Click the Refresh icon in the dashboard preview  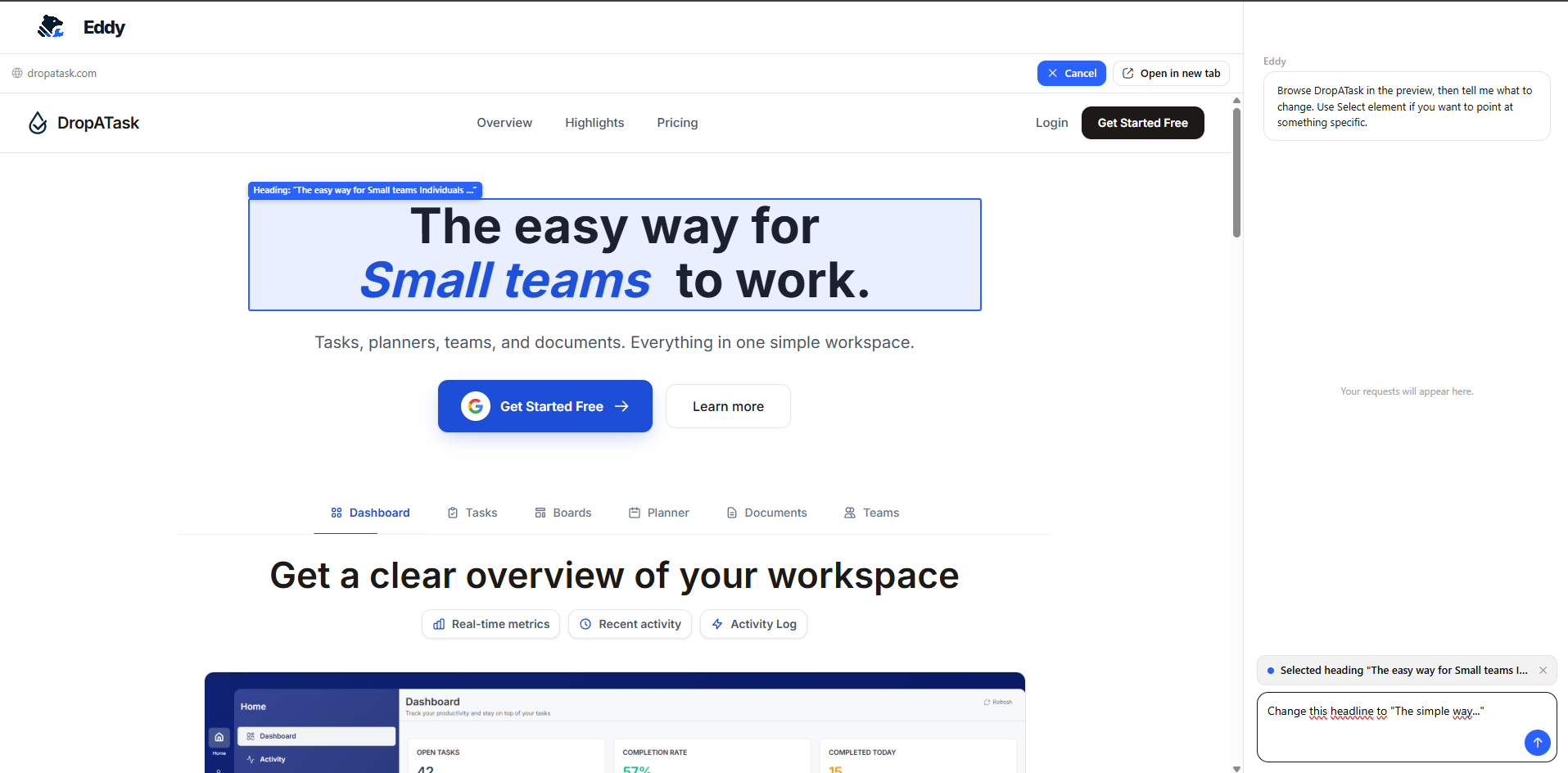pos(987,702)
